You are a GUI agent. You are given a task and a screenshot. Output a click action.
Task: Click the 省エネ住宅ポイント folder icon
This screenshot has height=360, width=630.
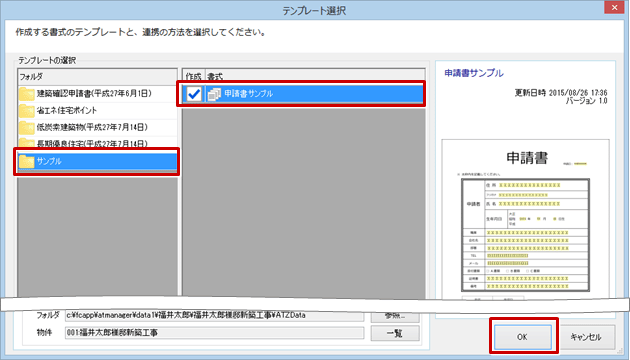tap(27, 111)
